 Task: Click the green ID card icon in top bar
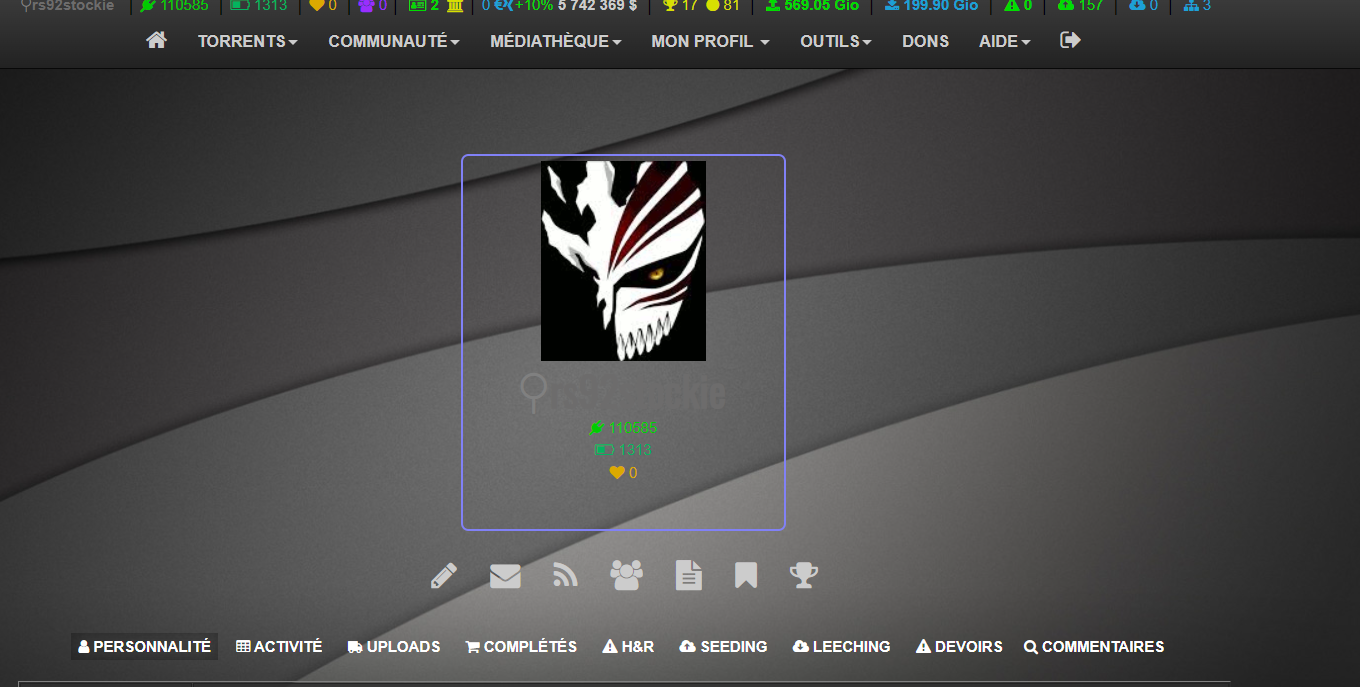coord(417,6)
